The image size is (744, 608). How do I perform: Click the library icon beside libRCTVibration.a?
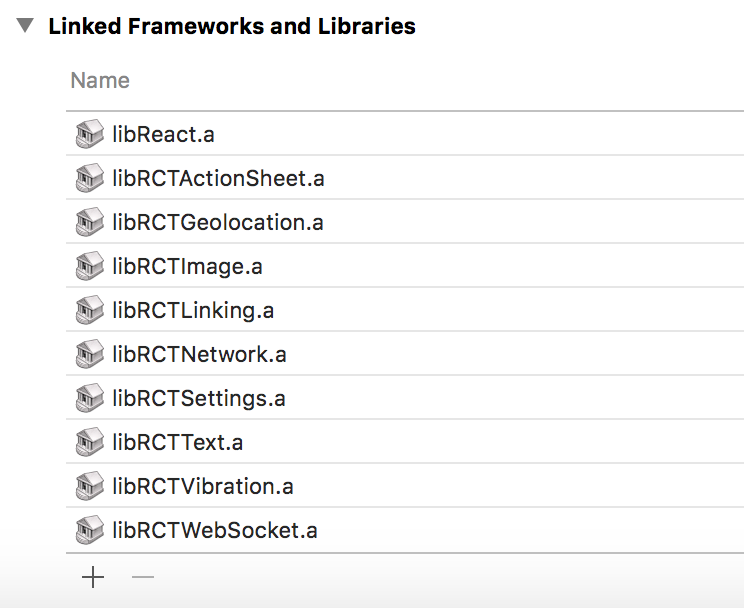[x=90, y=486]
